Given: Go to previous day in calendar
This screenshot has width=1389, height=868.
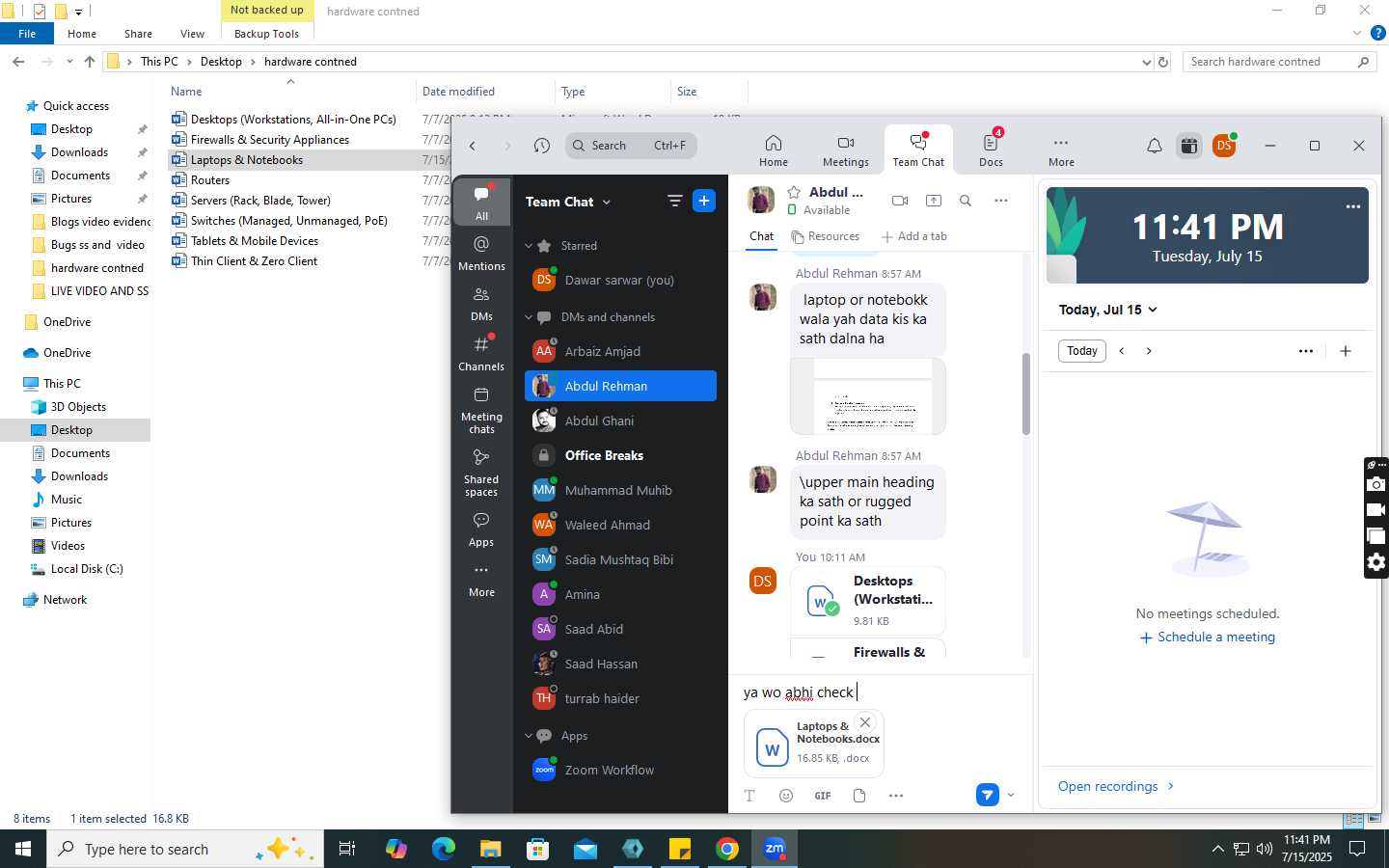Looking at the screenshot, I should [x=1122, y=351].
